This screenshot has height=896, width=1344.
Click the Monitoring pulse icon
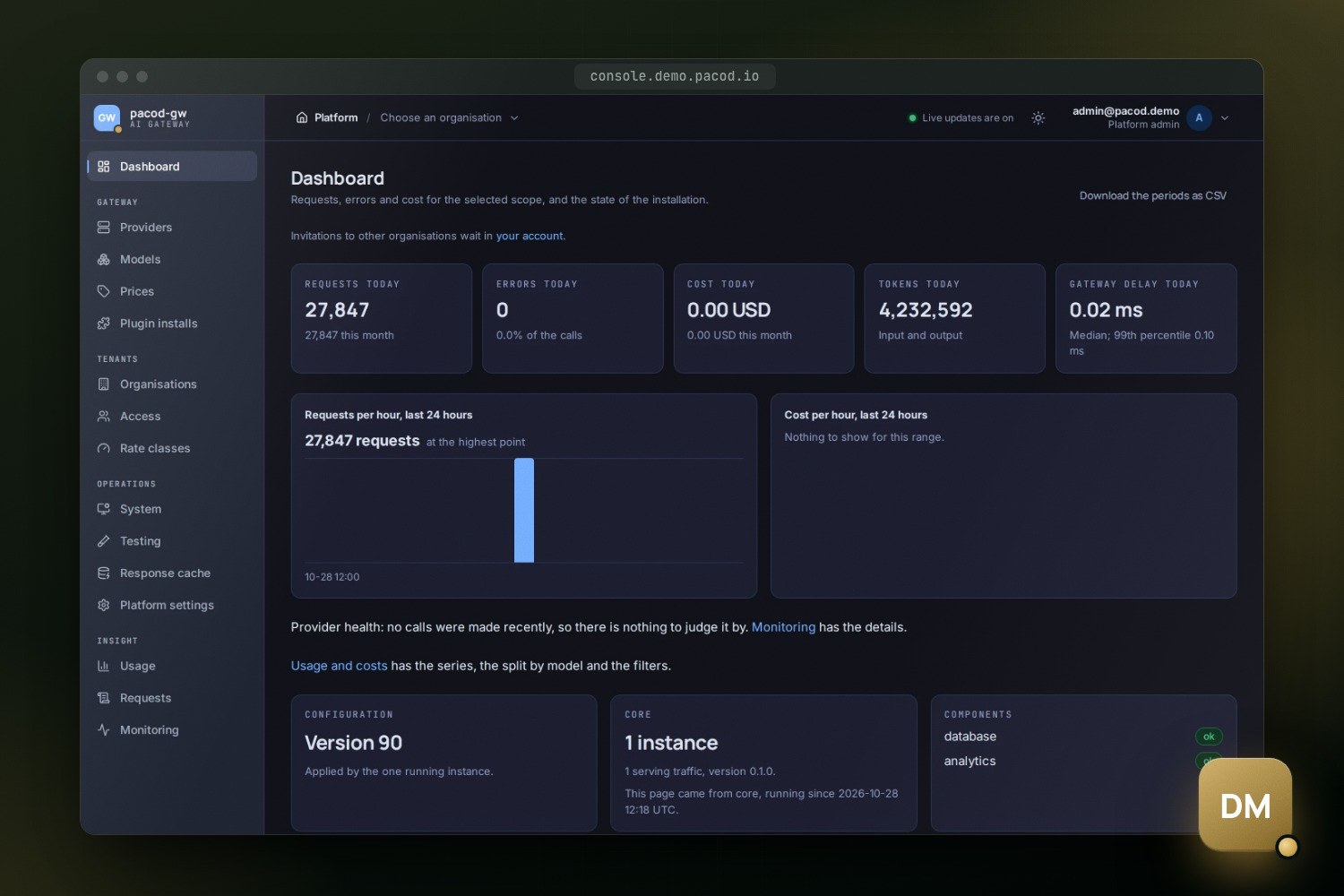[x=104, y=730]
